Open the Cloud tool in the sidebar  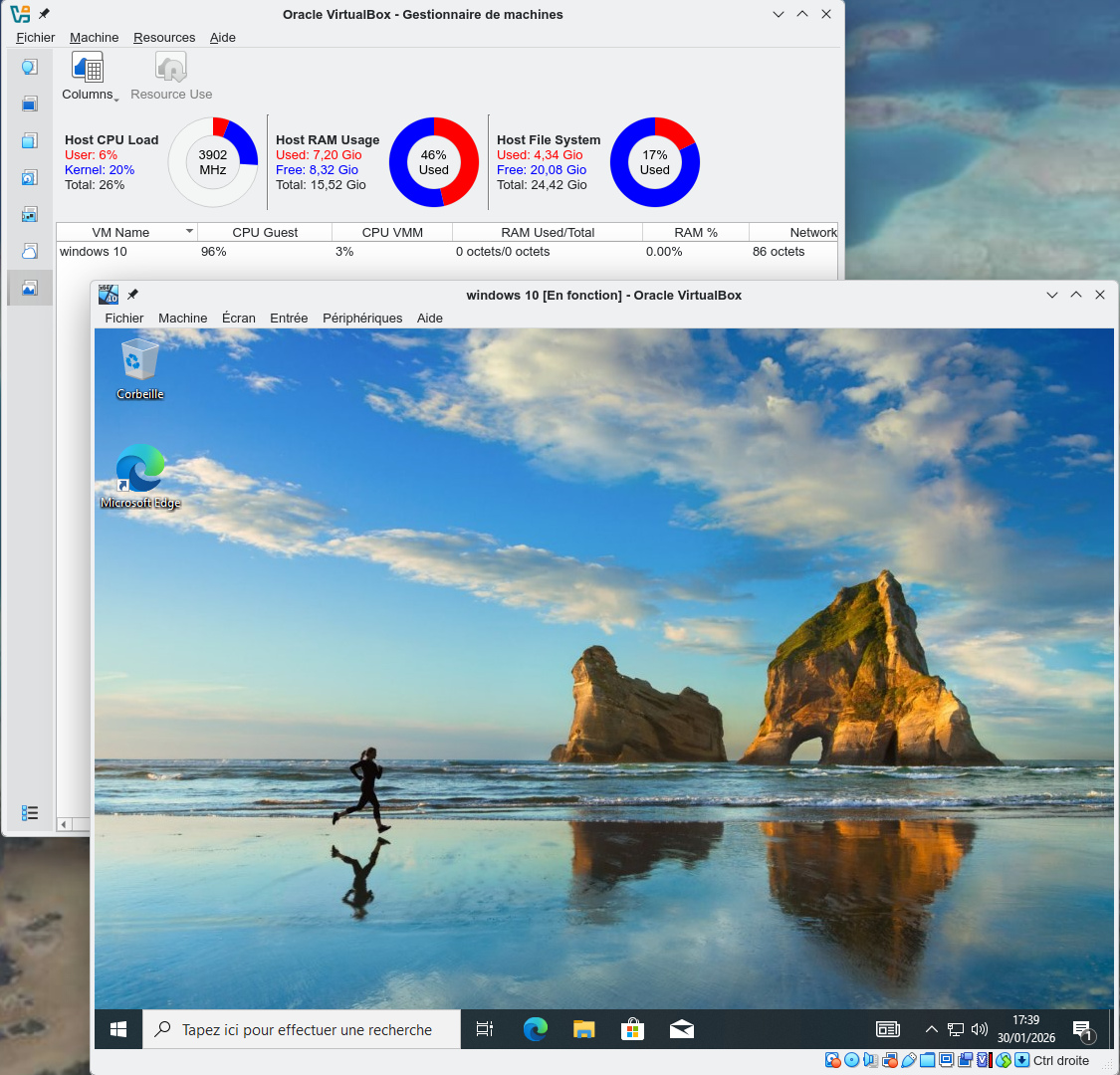click(x=30, y=251)
